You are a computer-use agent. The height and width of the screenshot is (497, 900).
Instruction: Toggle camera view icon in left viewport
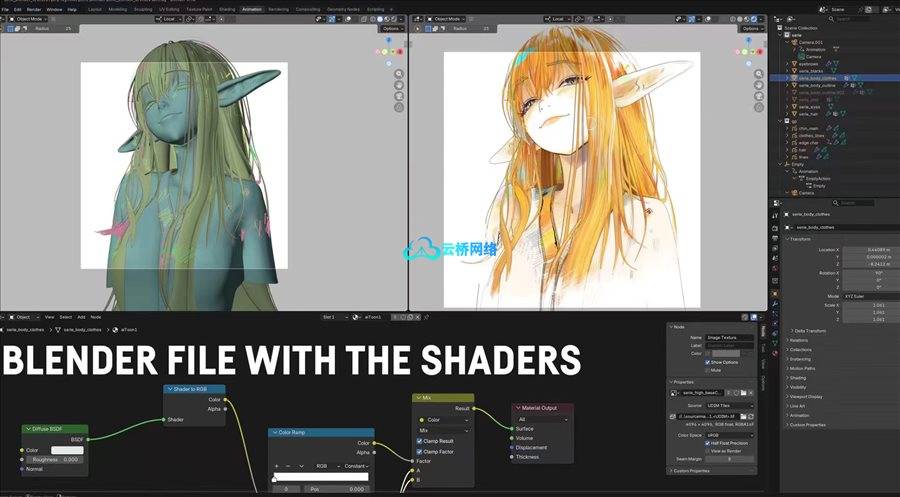(399, 96)
